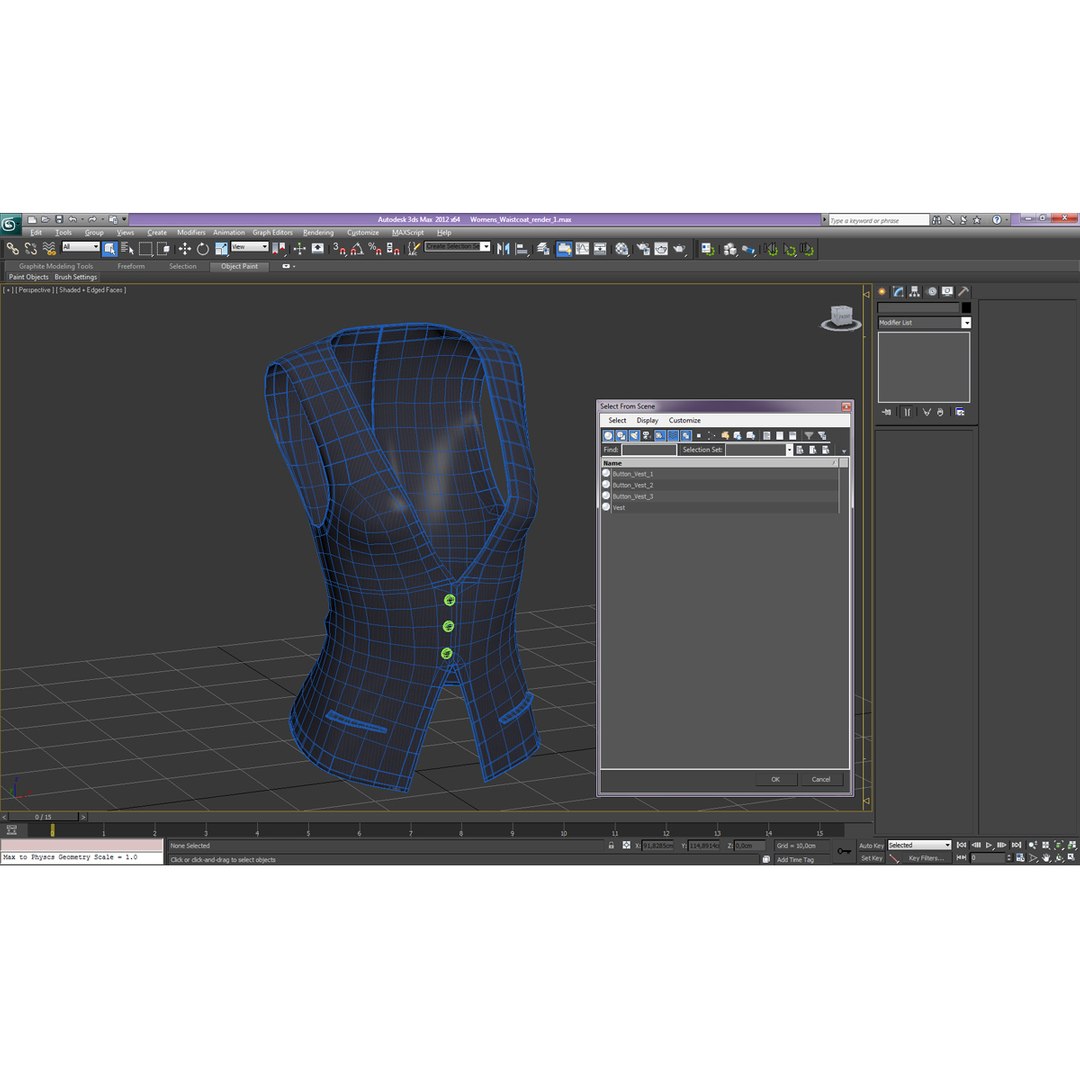Open the reference coordinate 'View' dropdown

pyautogui.click(x=249, y=247)
